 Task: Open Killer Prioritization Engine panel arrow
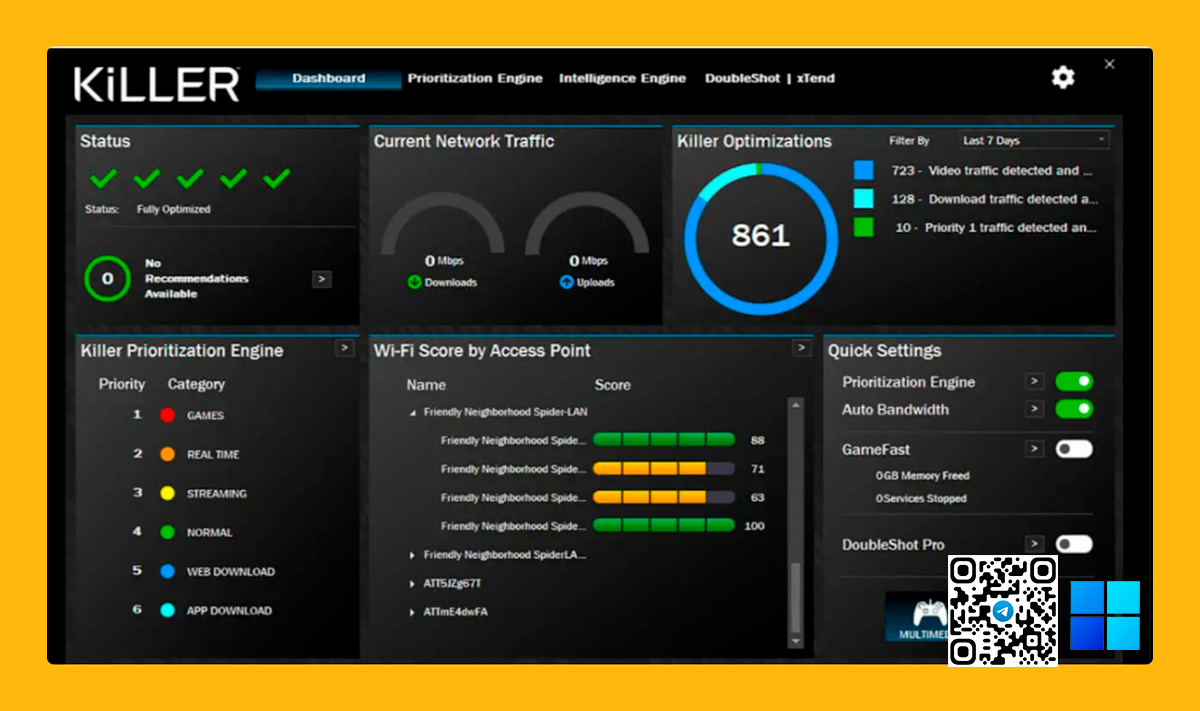(x=344, y=348)
